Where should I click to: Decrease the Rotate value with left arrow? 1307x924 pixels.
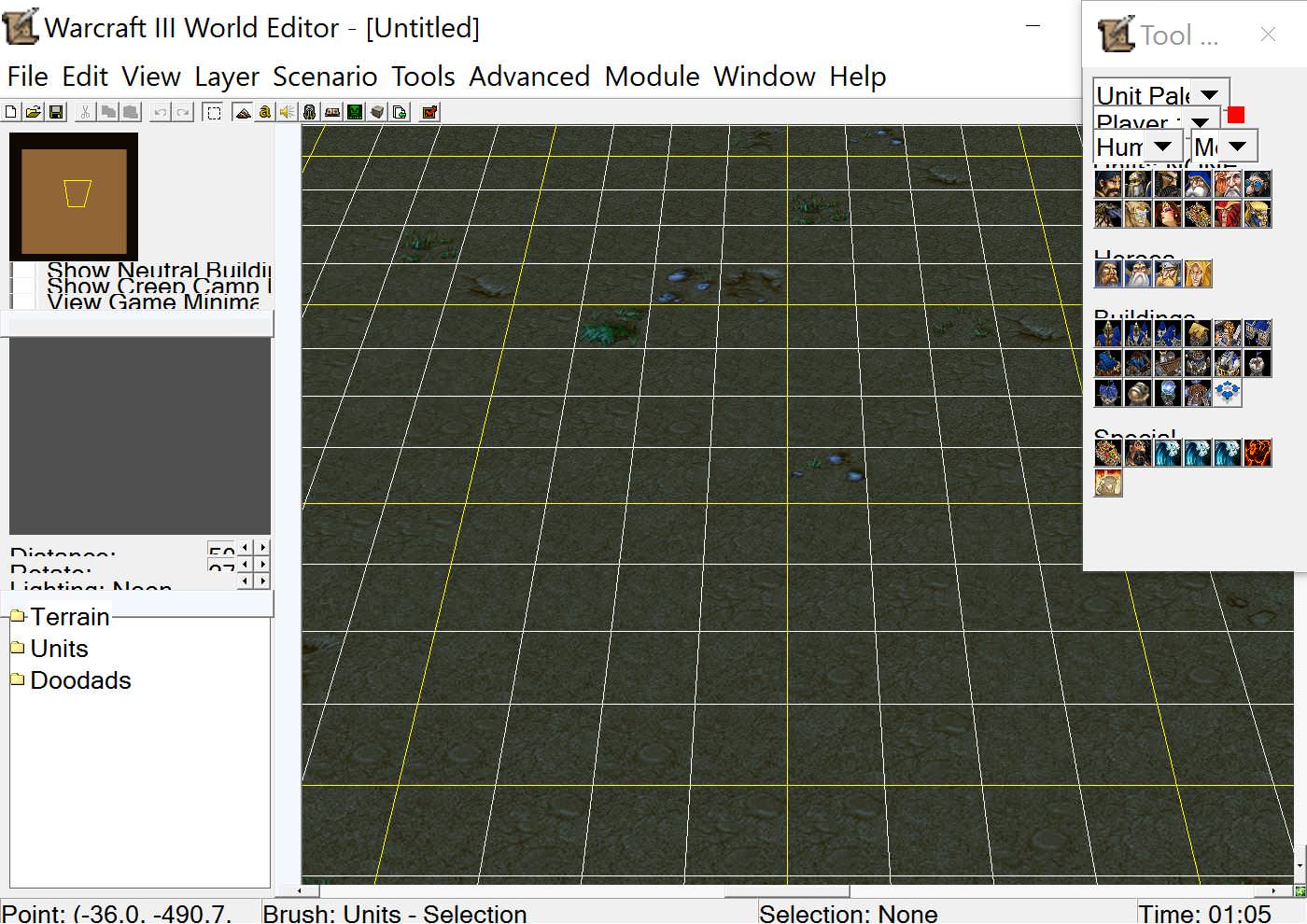point(246,565)
